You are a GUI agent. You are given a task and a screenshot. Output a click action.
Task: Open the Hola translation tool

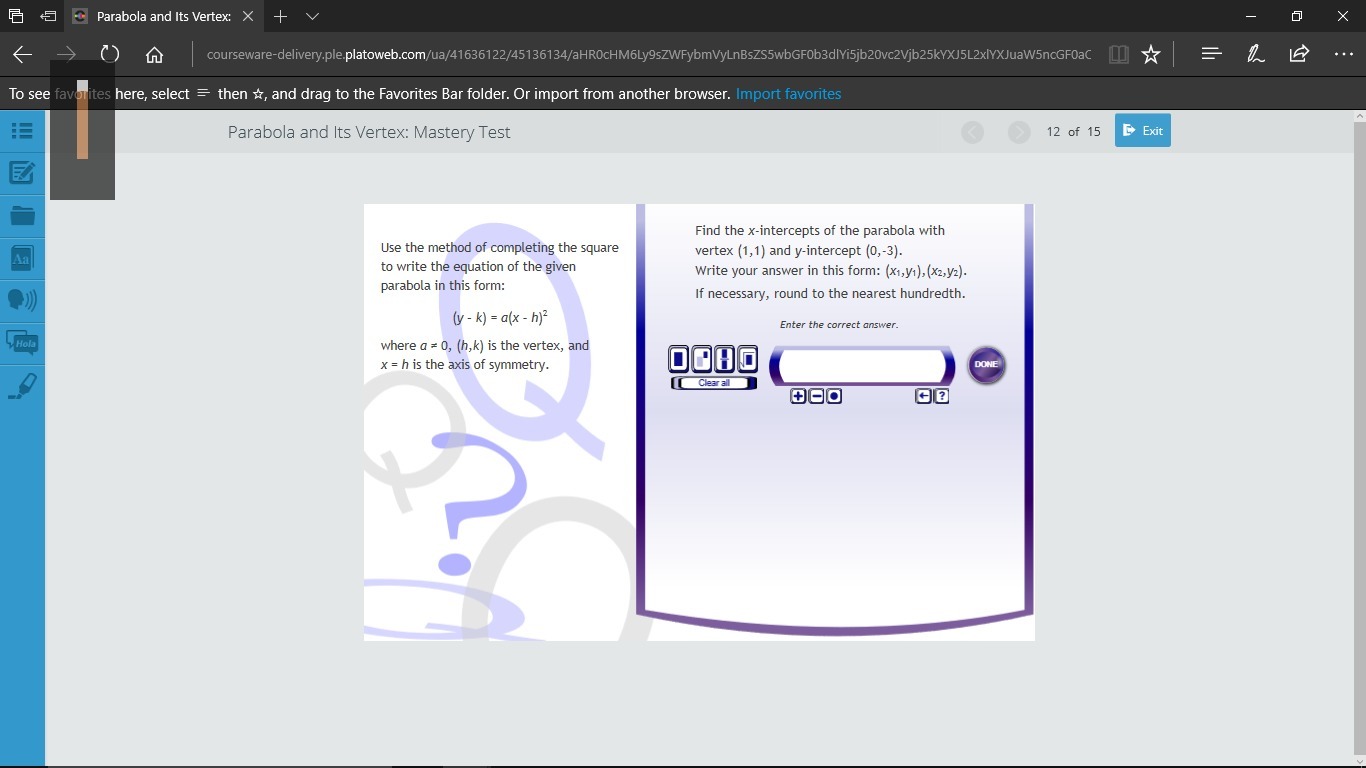22,343
